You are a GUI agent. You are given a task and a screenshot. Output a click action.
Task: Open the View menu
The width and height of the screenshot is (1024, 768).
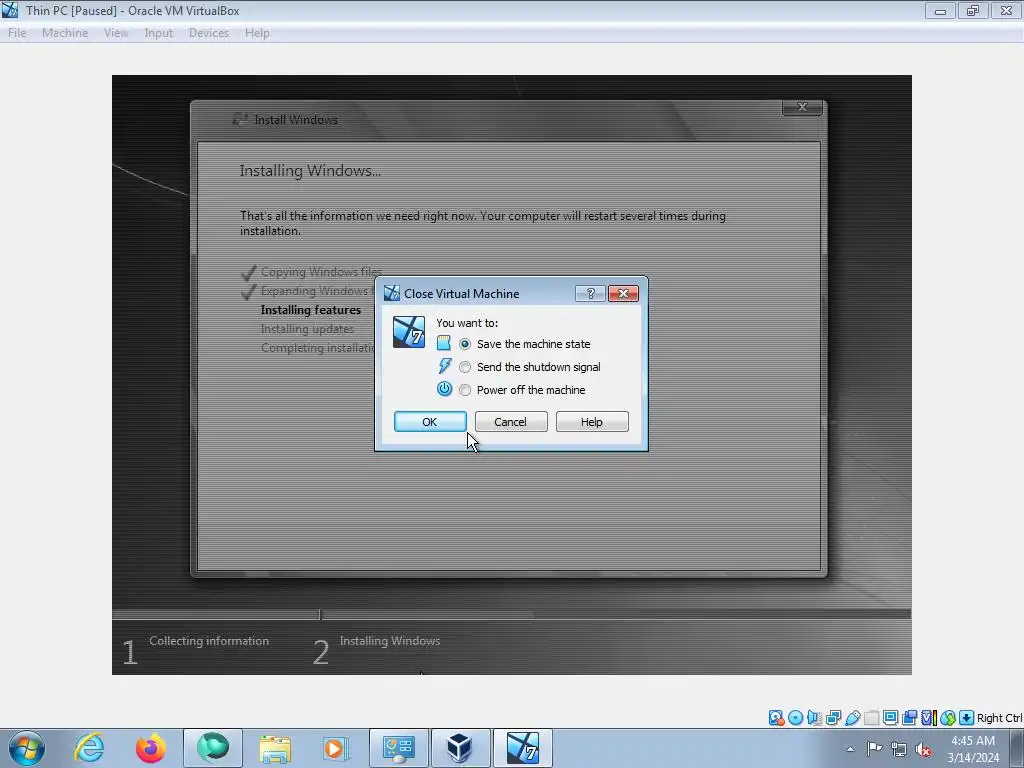[x=116, y=33]
